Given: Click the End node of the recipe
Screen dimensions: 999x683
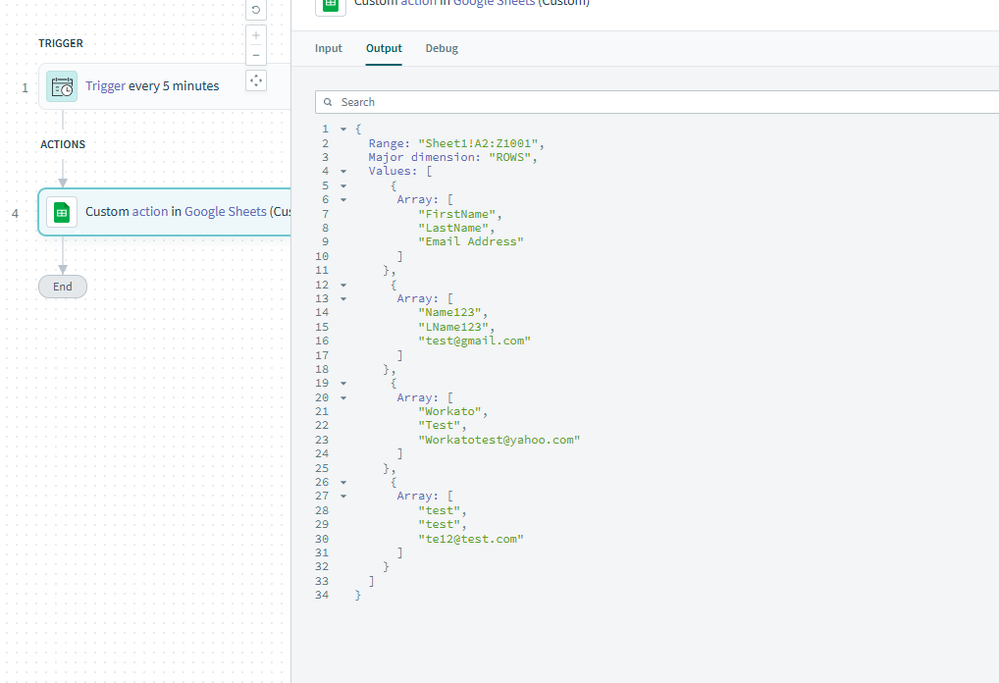Looking at the screenshot, I should 62,286.
